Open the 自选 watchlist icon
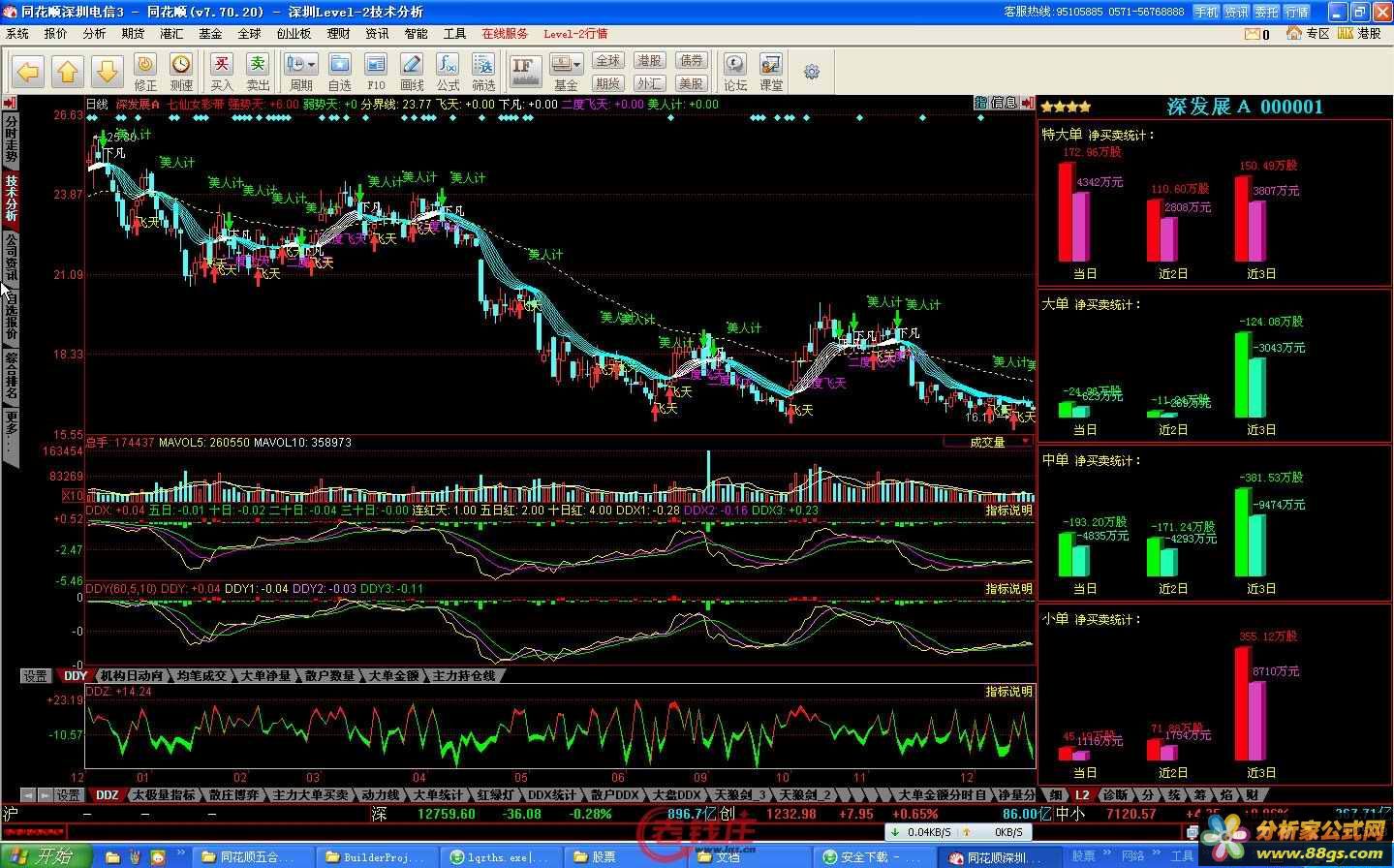Screen dimensions: 1394x868 [x=340, y=72]
